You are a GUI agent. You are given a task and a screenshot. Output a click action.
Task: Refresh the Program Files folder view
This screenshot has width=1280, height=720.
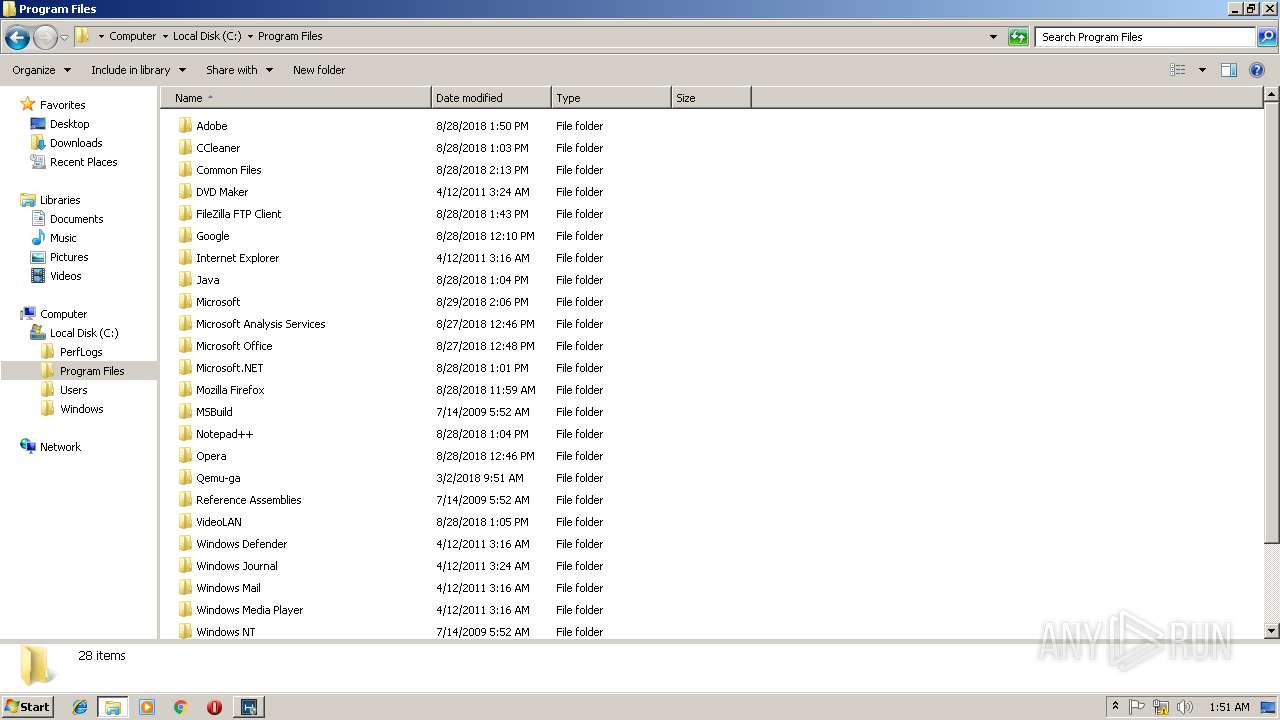[x=1018, y=37]
